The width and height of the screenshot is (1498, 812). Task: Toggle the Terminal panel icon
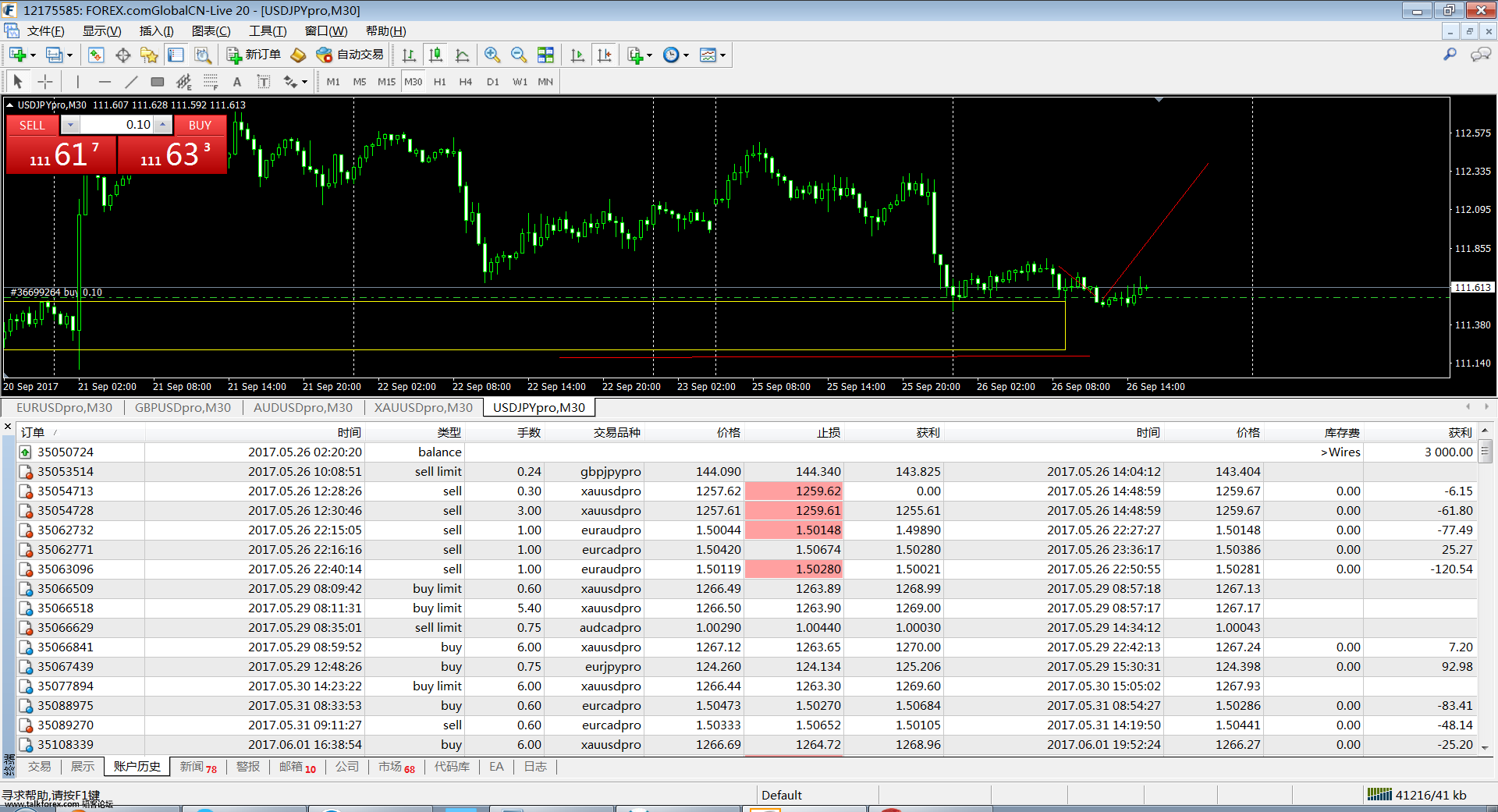[x=176, y=55]
